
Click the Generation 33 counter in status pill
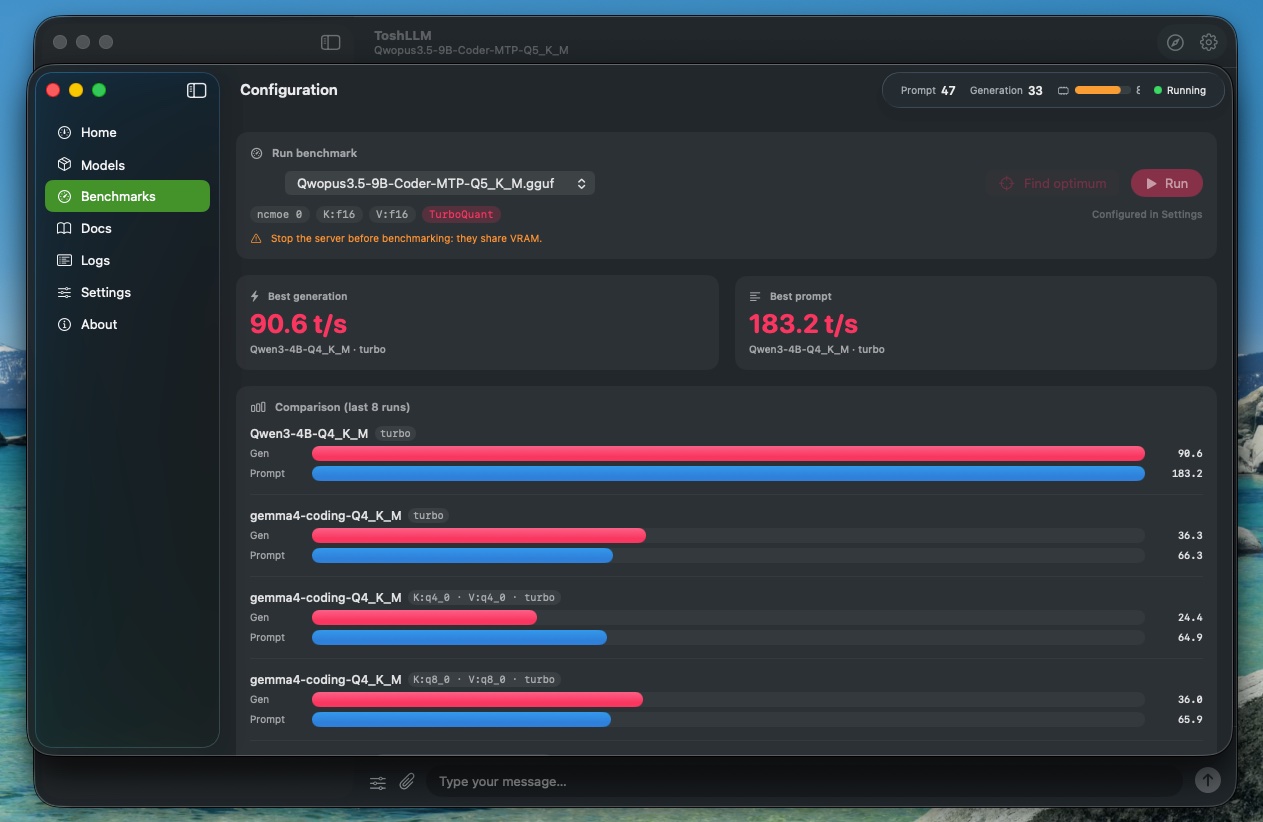1006,90
